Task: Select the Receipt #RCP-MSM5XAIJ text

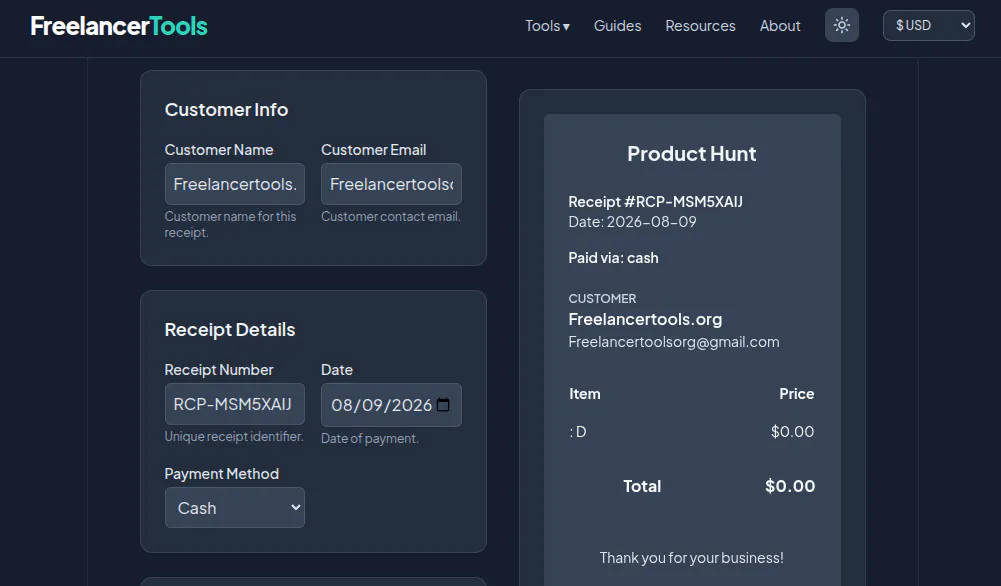Action: point(655,202)
